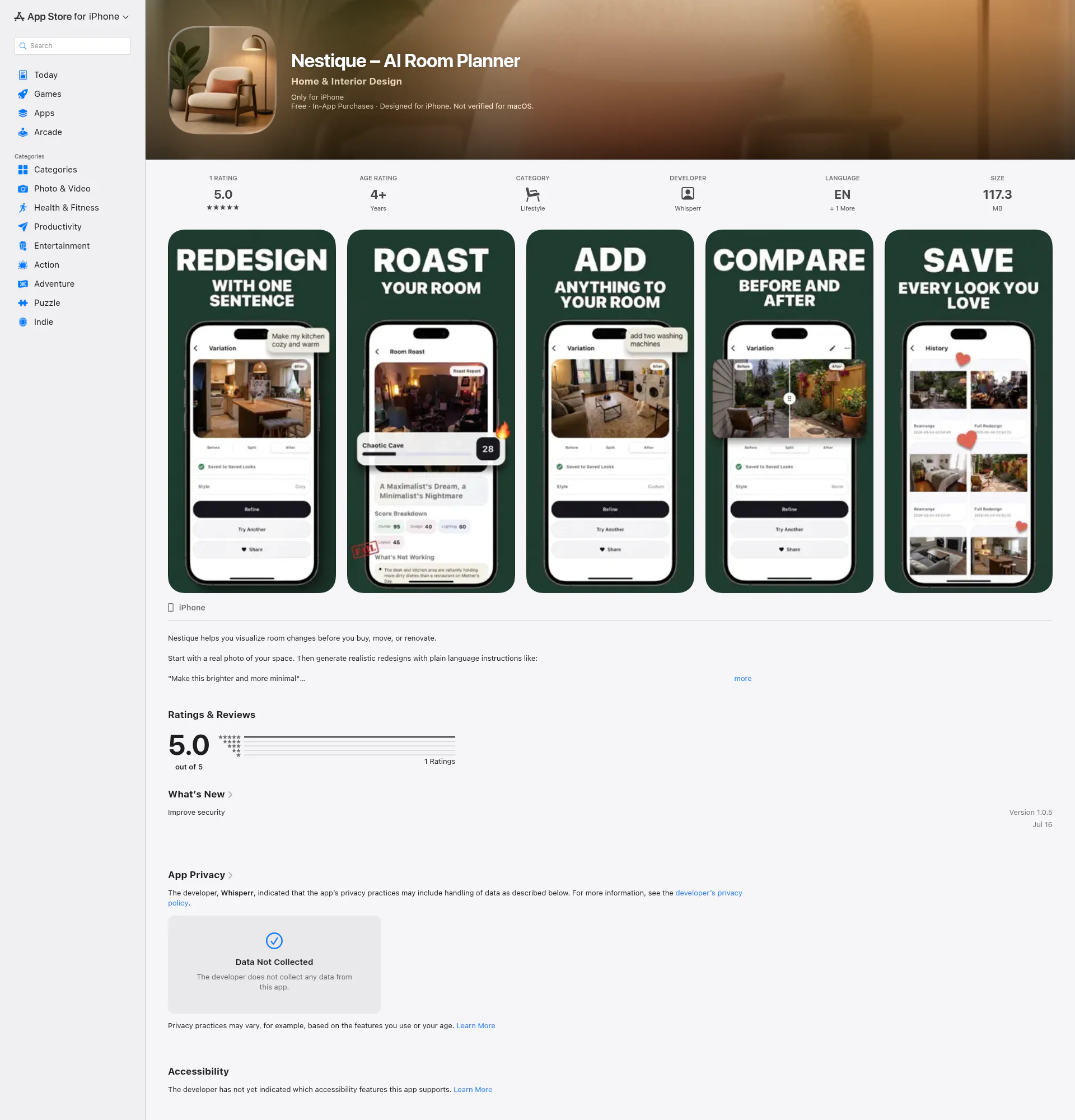The width and height of the screenshot is (1075, 1120).
Task: Click the 1 Ratings count text
Action: [440, 761]
